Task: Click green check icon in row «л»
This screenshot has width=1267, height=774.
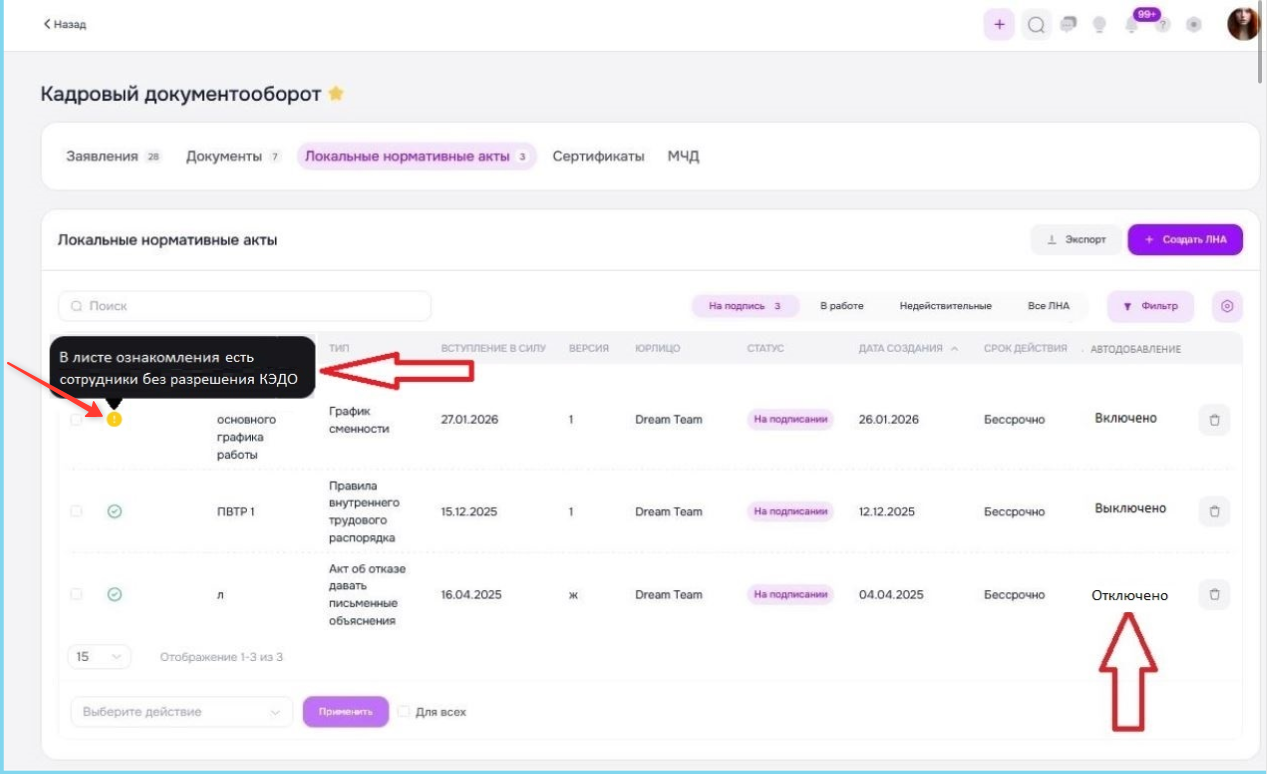Action: point(114,594)
